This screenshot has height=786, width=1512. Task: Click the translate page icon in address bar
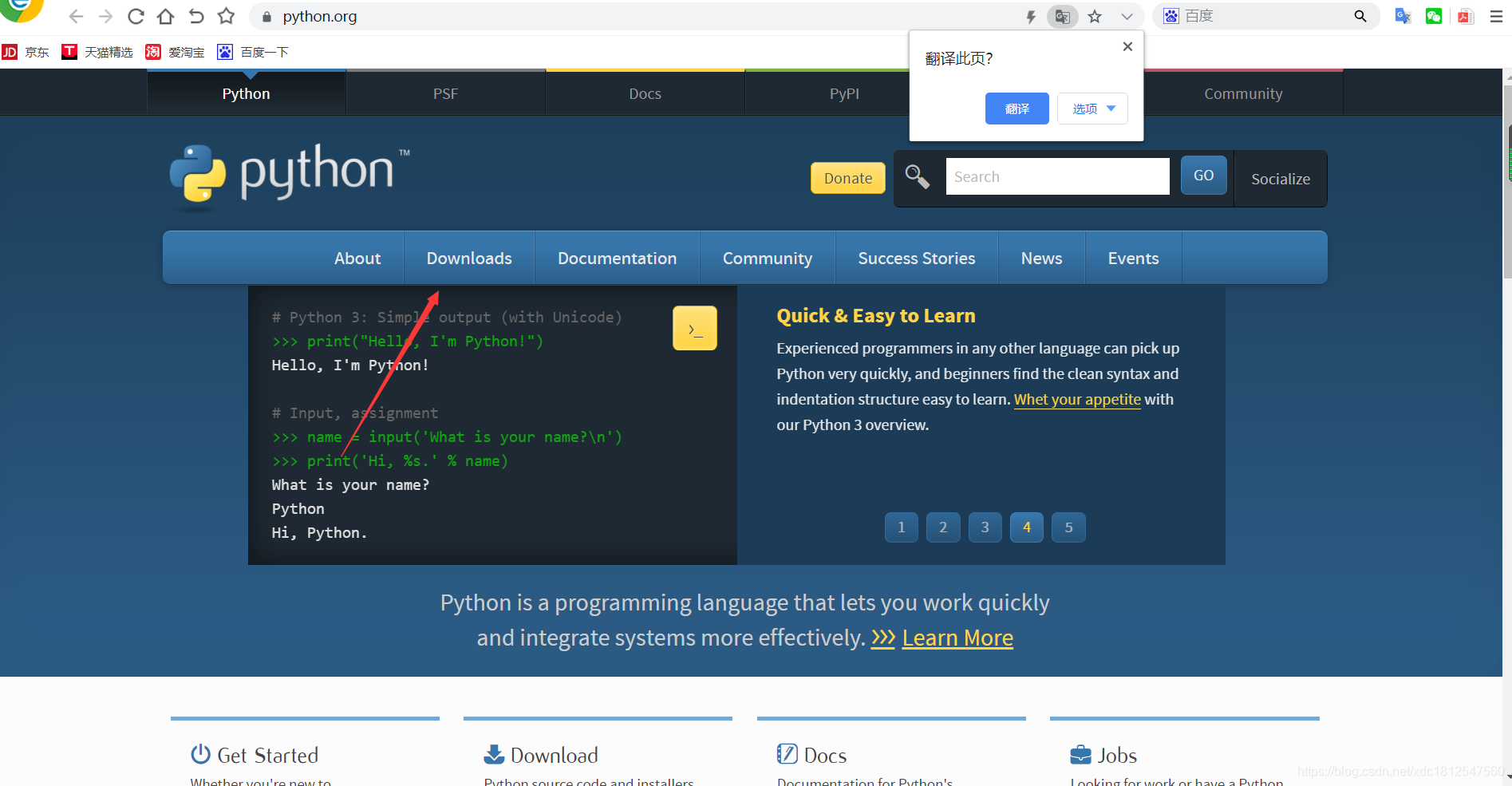1062,16
